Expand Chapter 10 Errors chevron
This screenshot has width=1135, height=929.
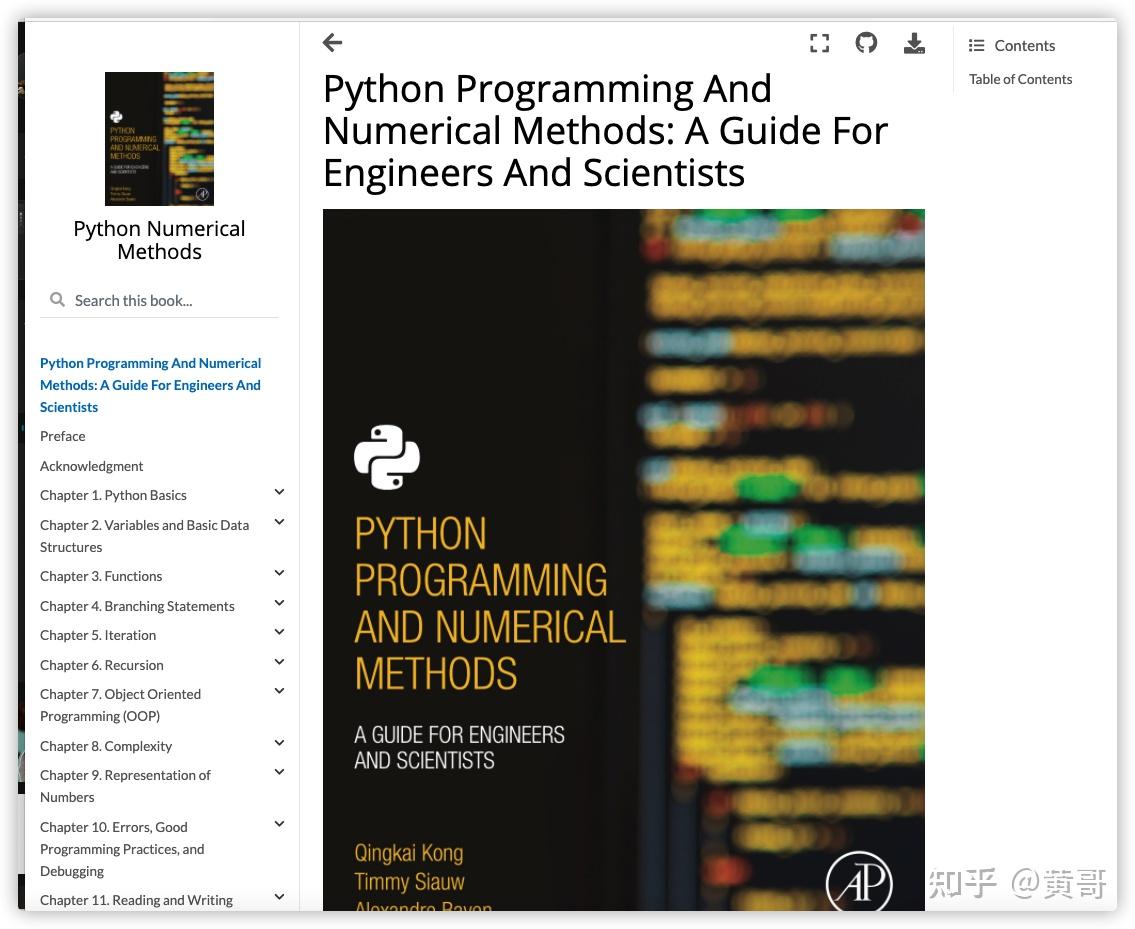click(x=279, y=824)
